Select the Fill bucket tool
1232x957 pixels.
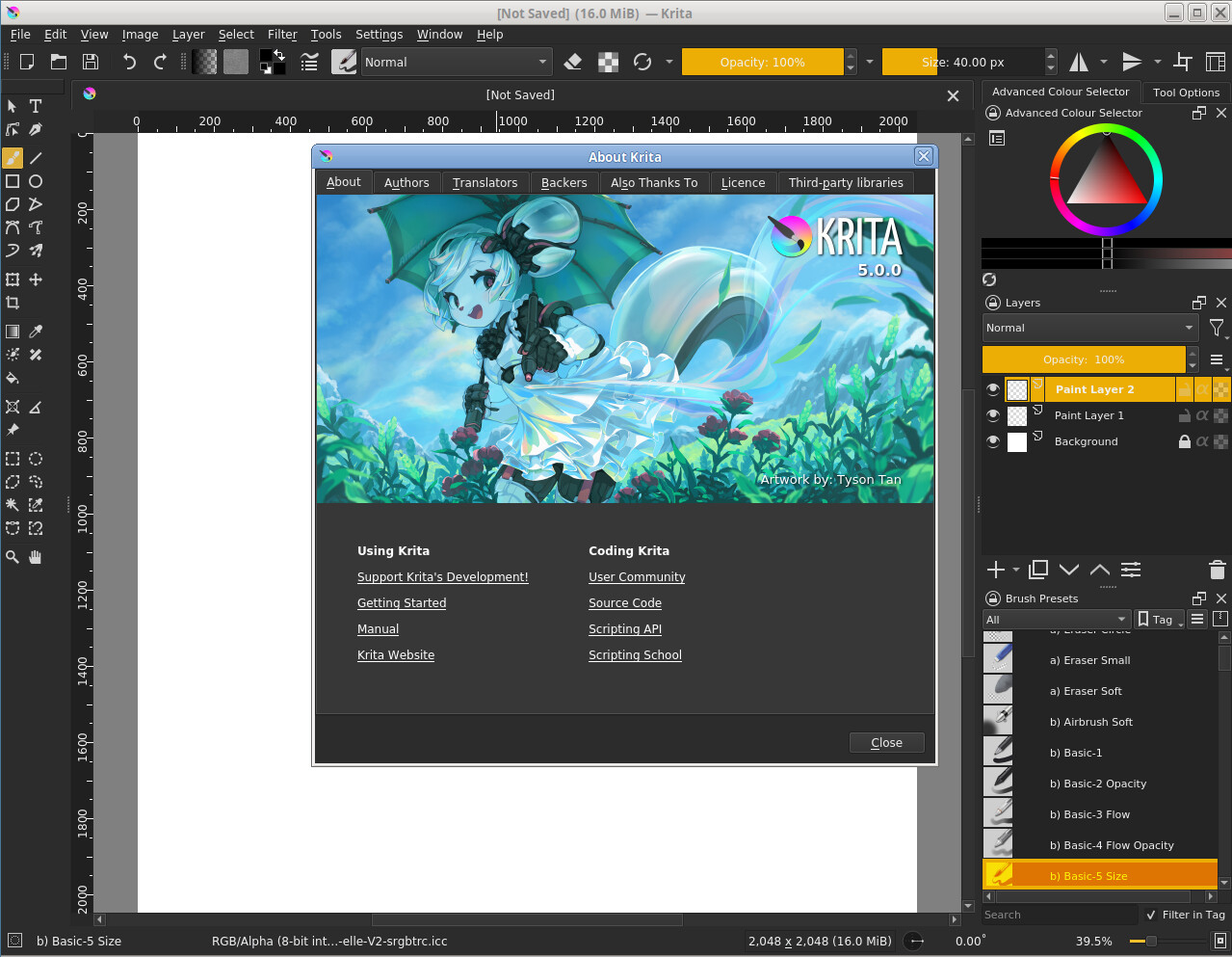13,378
